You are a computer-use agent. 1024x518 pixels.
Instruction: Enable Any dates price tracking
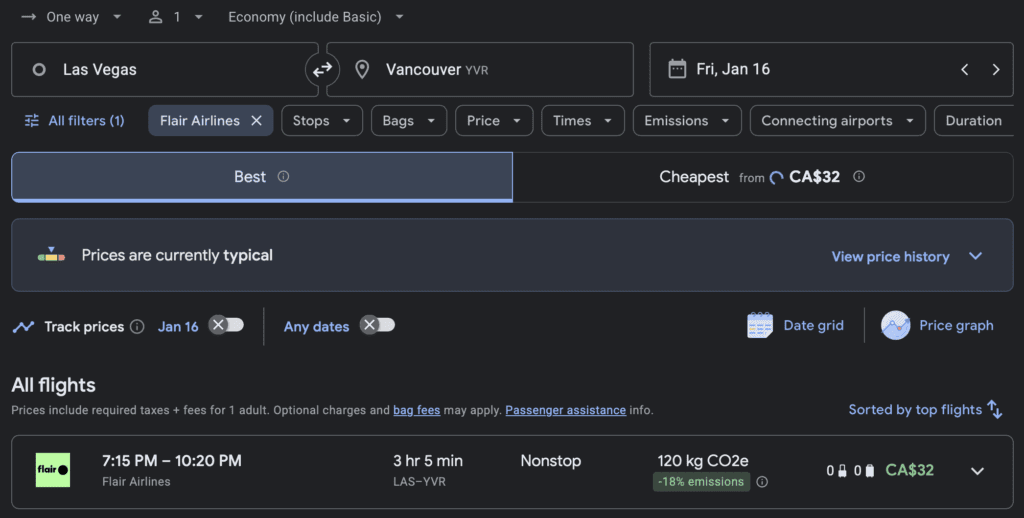coord(378,326)
